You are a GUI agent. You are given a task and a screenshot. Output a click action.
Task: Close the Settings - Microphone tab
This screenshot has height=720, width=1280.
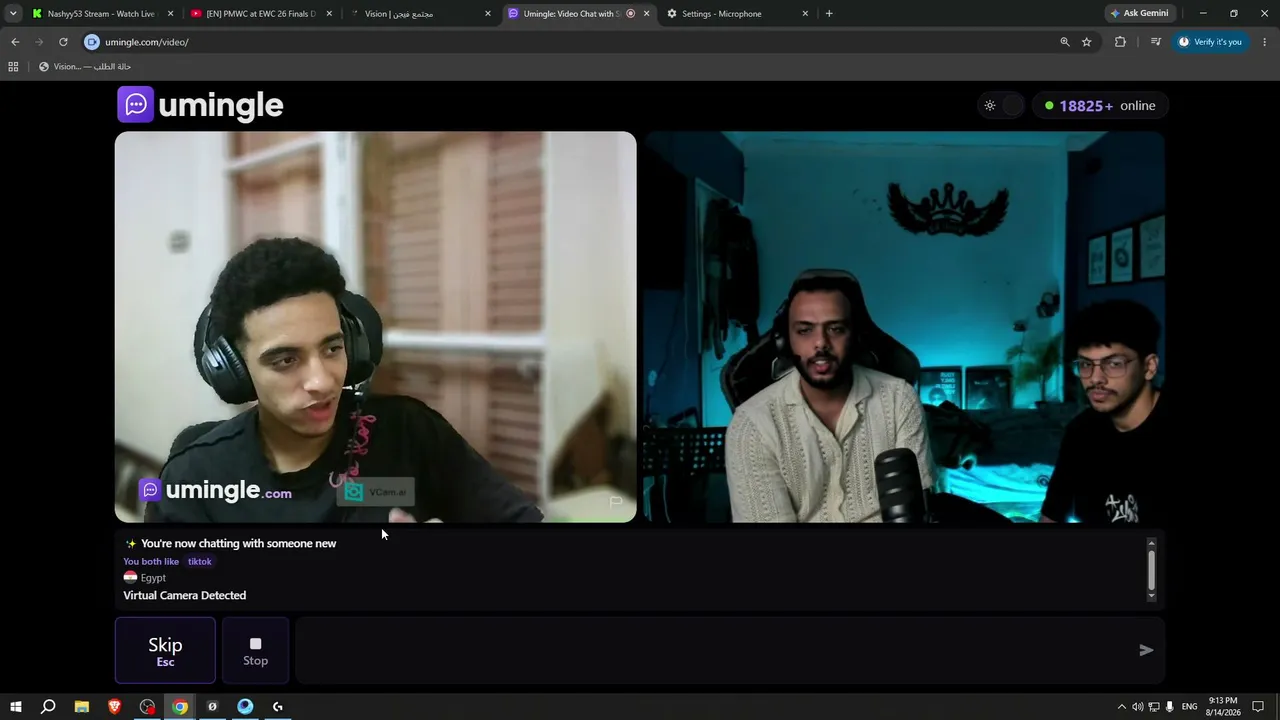[805, 14]
